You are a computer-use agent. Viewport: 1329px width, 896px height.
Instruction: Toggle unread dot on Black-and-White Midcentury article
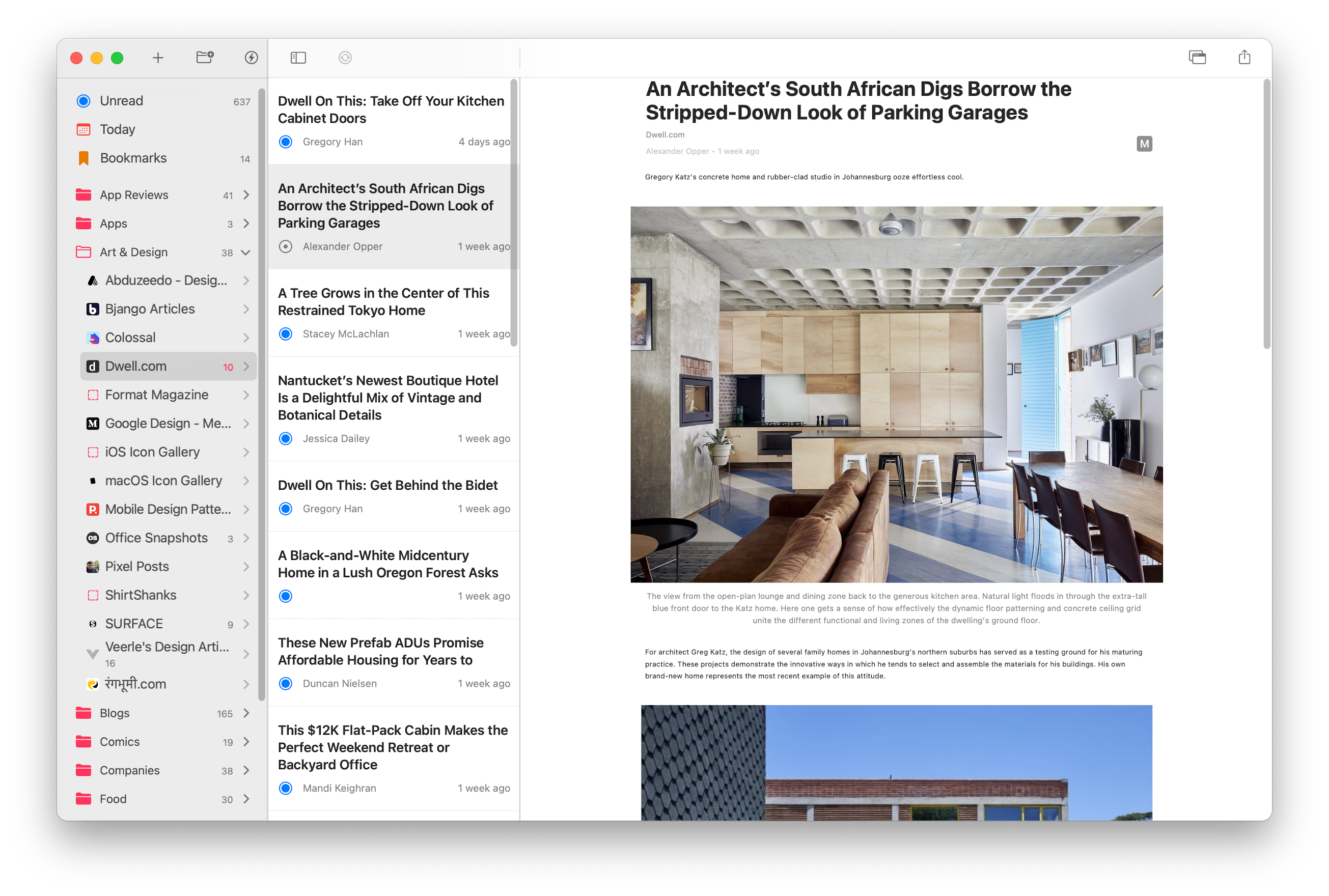point(286,596)
